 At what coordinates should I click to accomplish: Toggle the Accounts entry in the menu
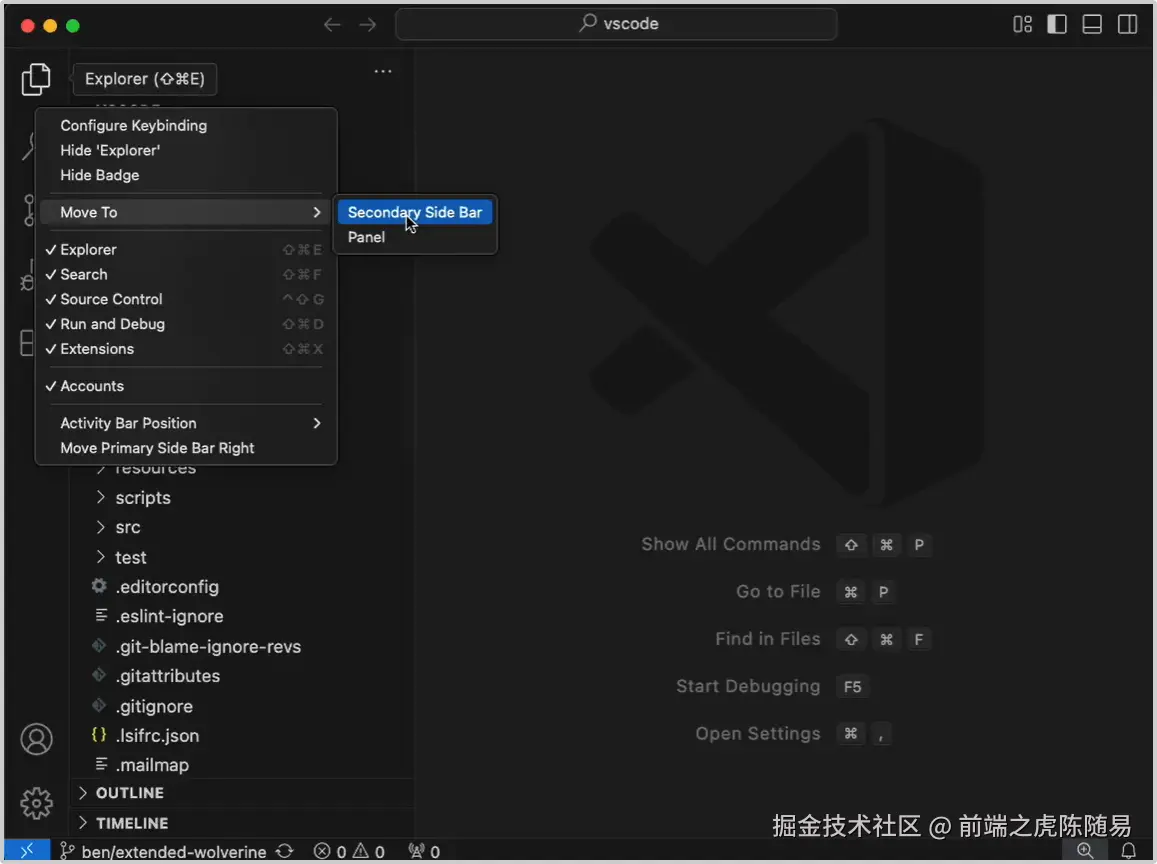click(91, 386)
